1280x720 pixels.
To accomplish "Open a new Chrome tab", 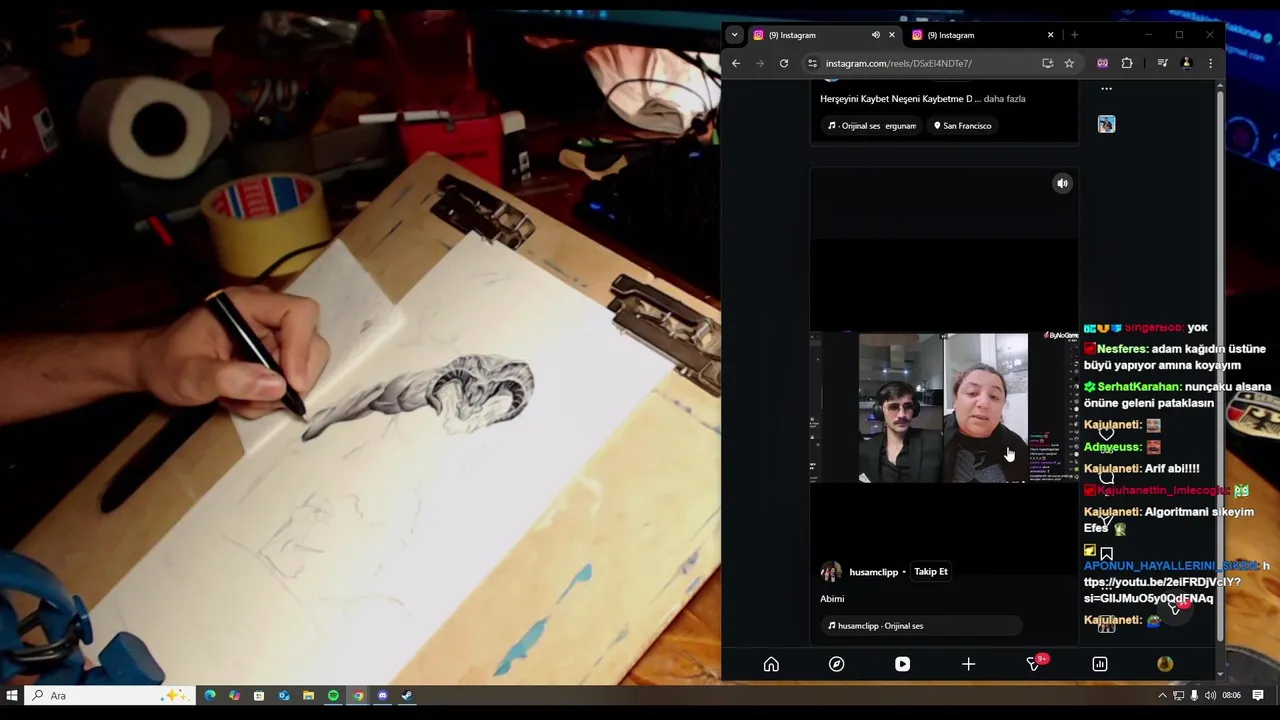I will pos(1074,35).
